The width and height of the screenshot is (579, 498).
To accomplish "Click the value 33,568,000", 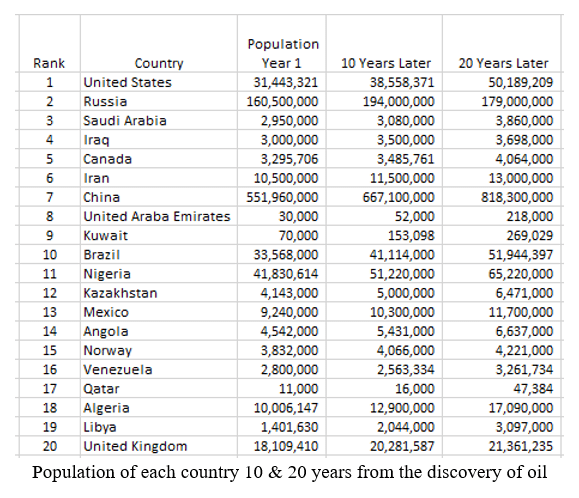I will click(285, 255).
